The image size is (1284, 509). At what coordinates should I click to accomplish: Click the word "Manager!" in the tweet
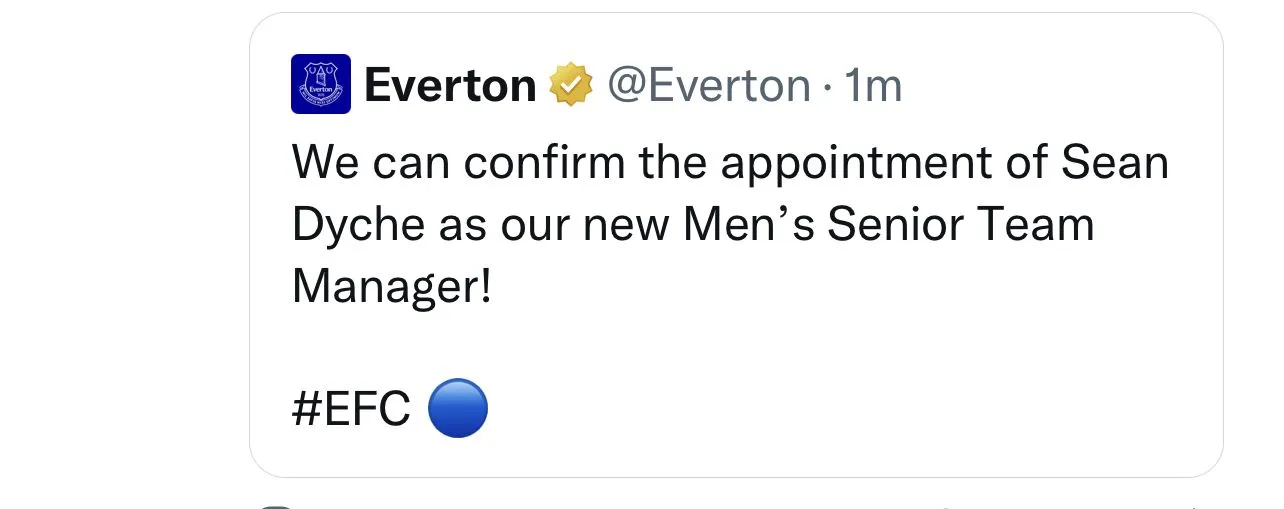[x=392, y=288]
